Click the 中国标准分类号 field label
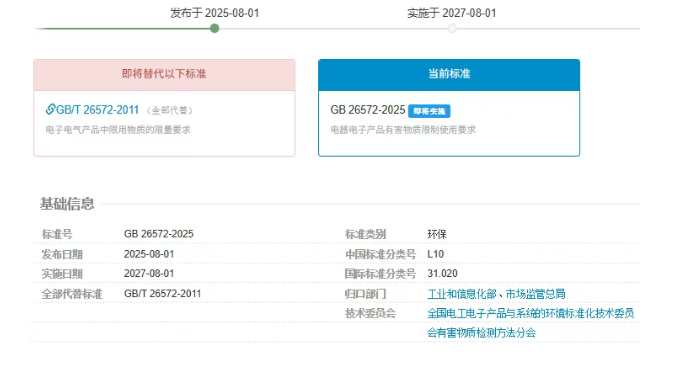Screen dimensions: 675x365 coord(380,254)
